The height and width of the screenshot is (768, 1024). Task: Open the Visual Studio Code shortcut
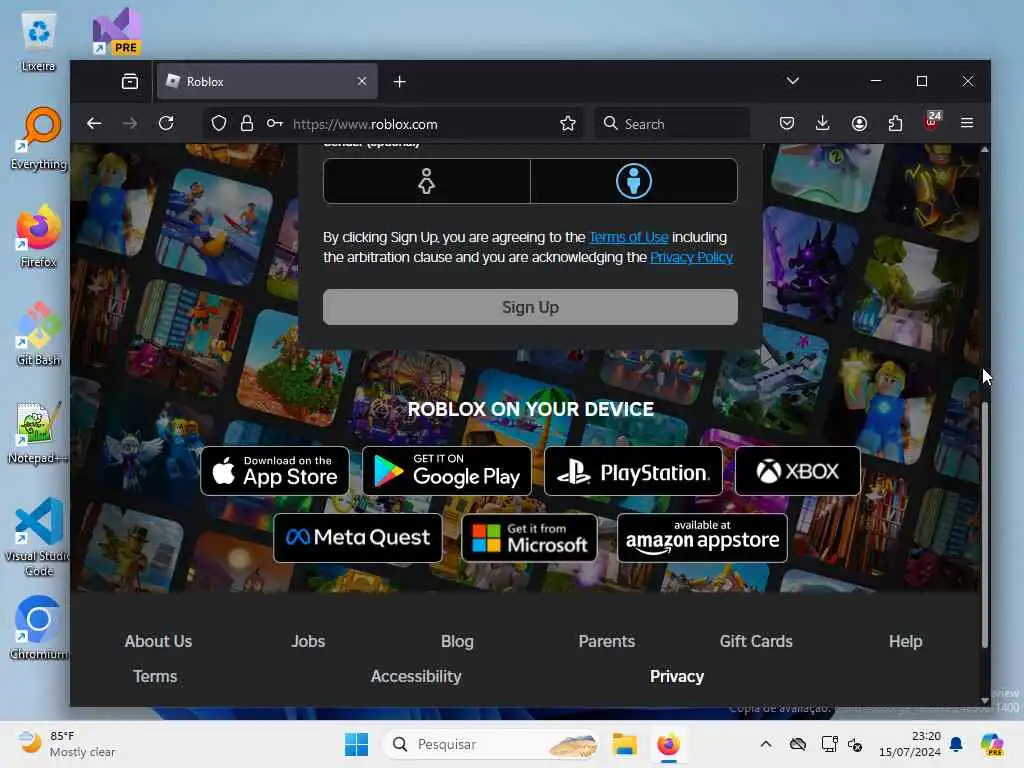(39, 537)
